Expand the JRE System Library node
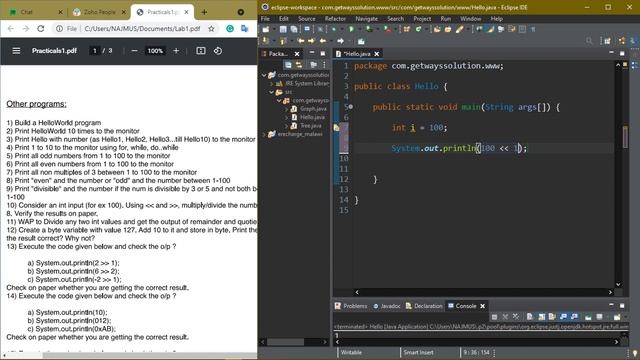Image resolution: width=640 pixels, height=360 pixels. (271, 84)
